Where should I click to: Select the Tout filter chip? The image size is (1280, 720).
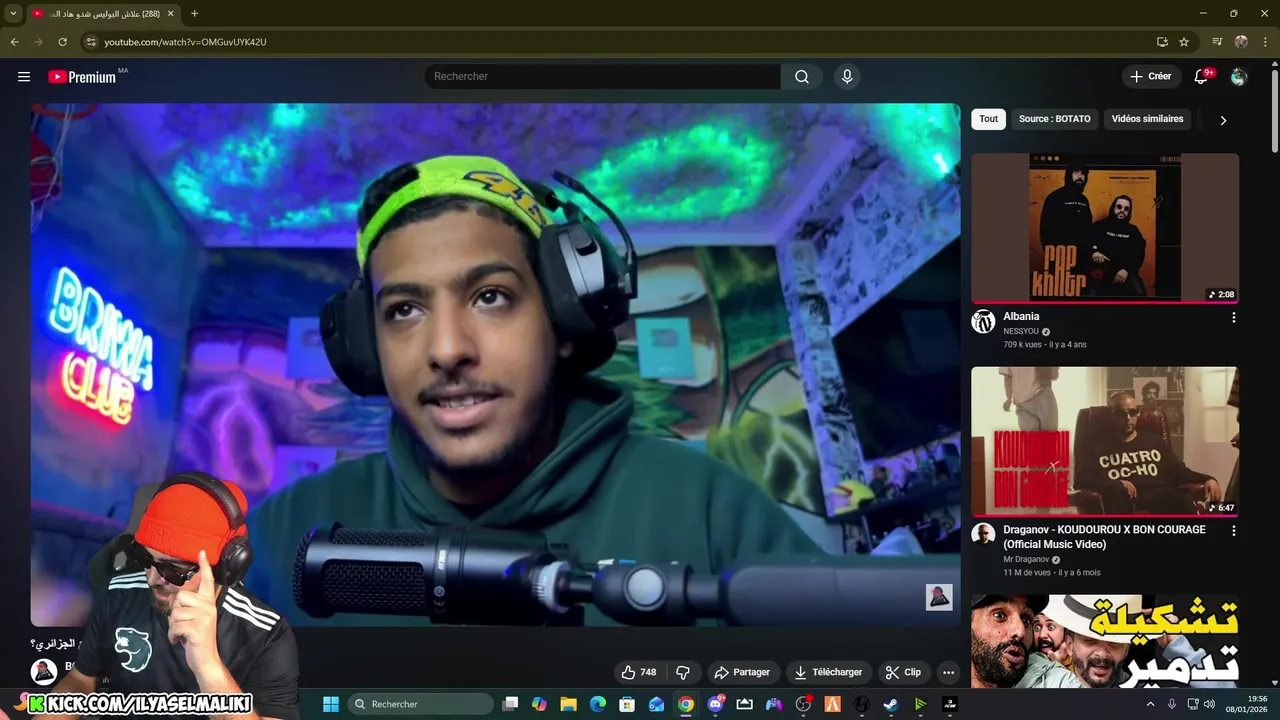click(x=989, y=119)
